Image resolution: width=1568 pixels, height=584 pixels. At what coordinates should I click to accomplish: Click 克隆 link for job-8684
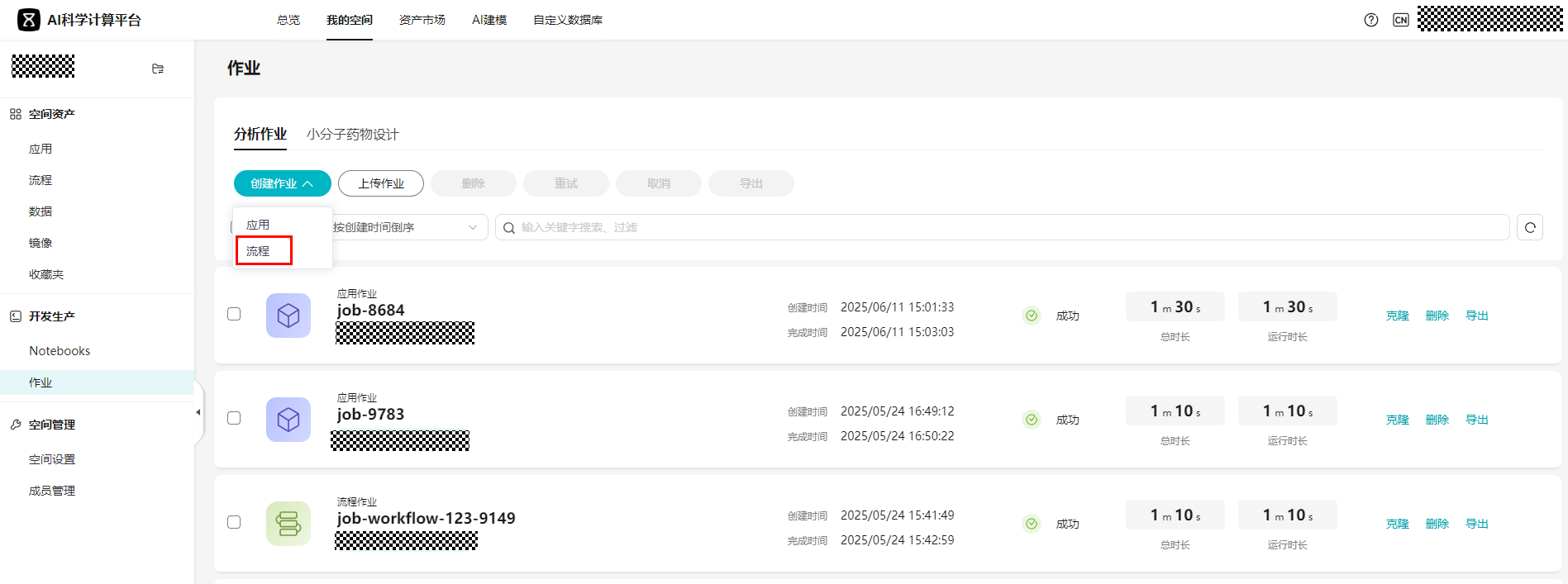click(x=1398, y=316)
